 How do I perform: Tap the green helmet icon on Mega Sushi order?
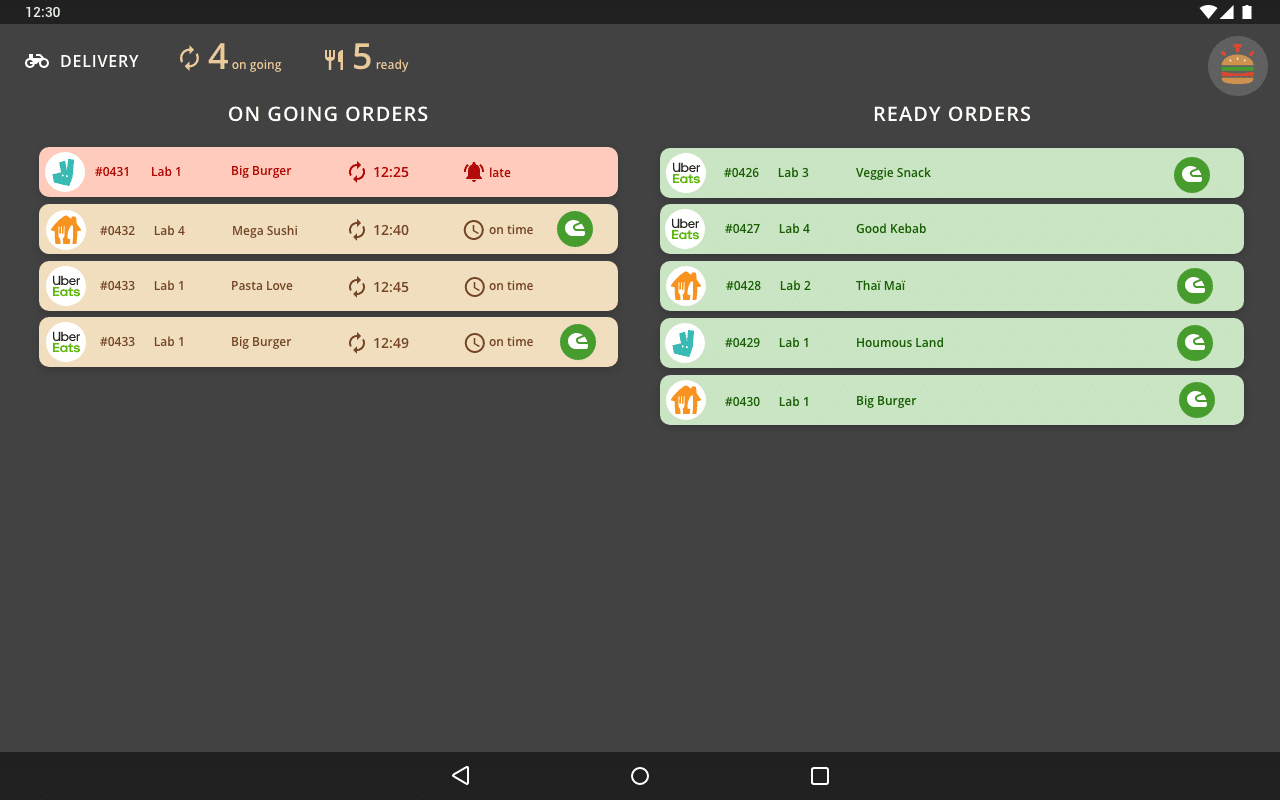pyautogui.click(x=575, y=229)
